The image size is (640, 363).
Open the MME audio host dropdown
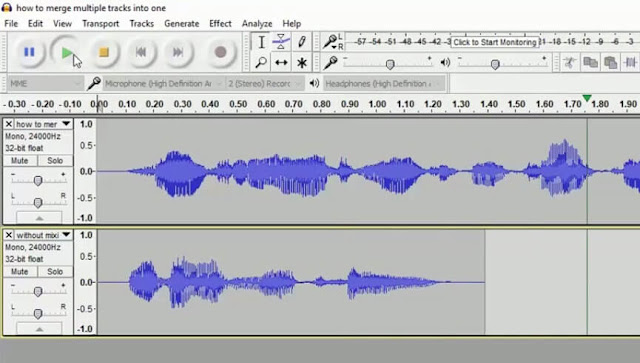coord(45,84)
